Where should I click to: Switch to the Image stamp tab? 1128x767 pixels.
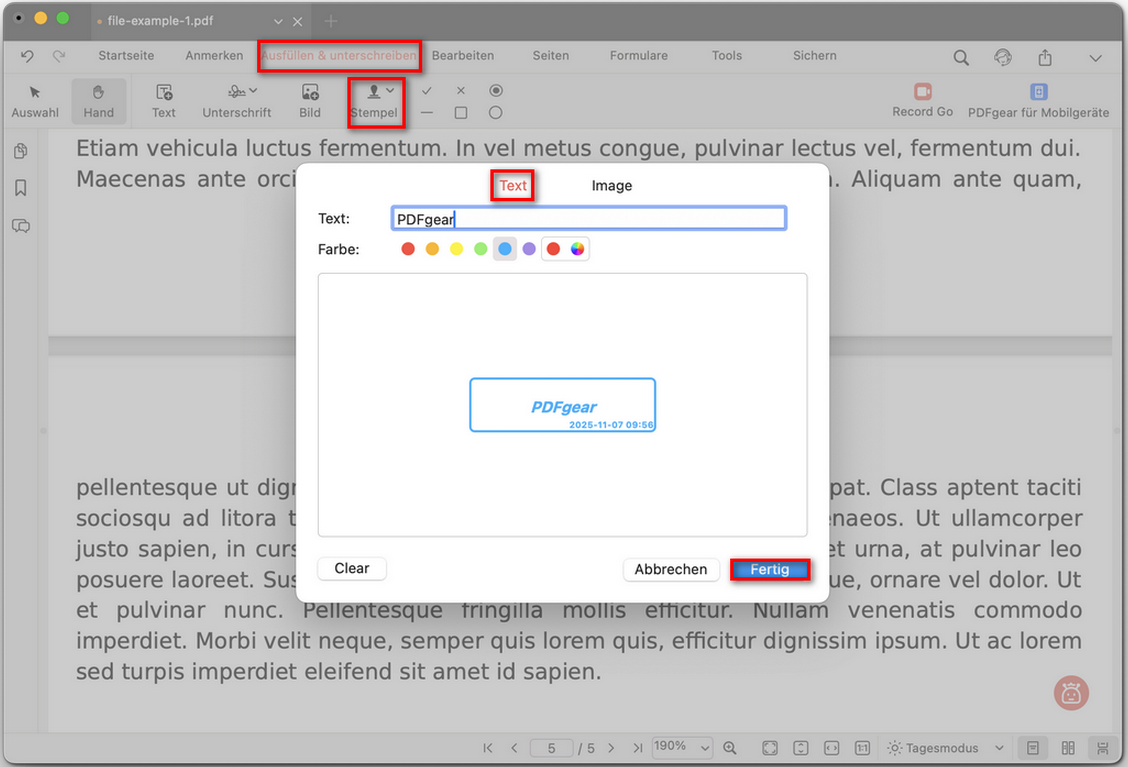(x=611, y=186)
